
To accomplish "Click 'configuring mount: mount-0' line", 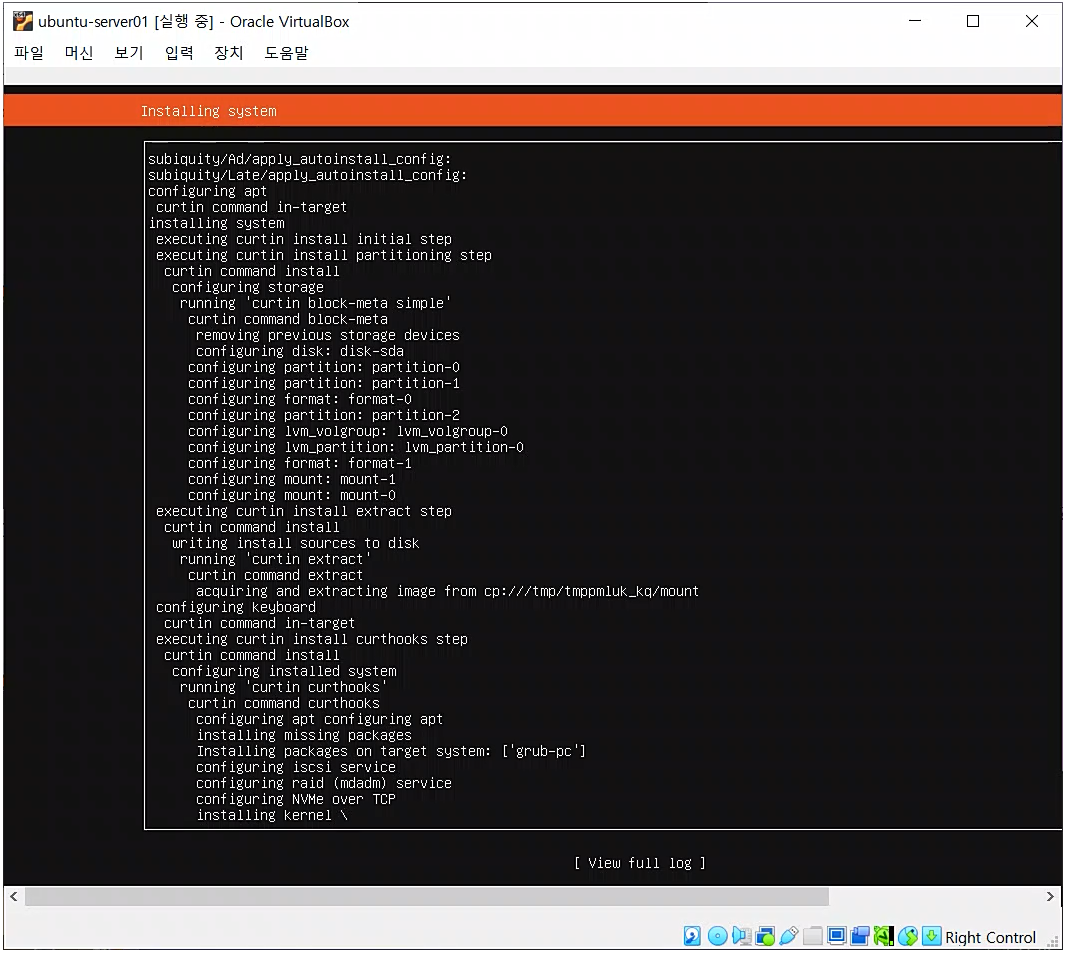I will (x=292, y=495).
